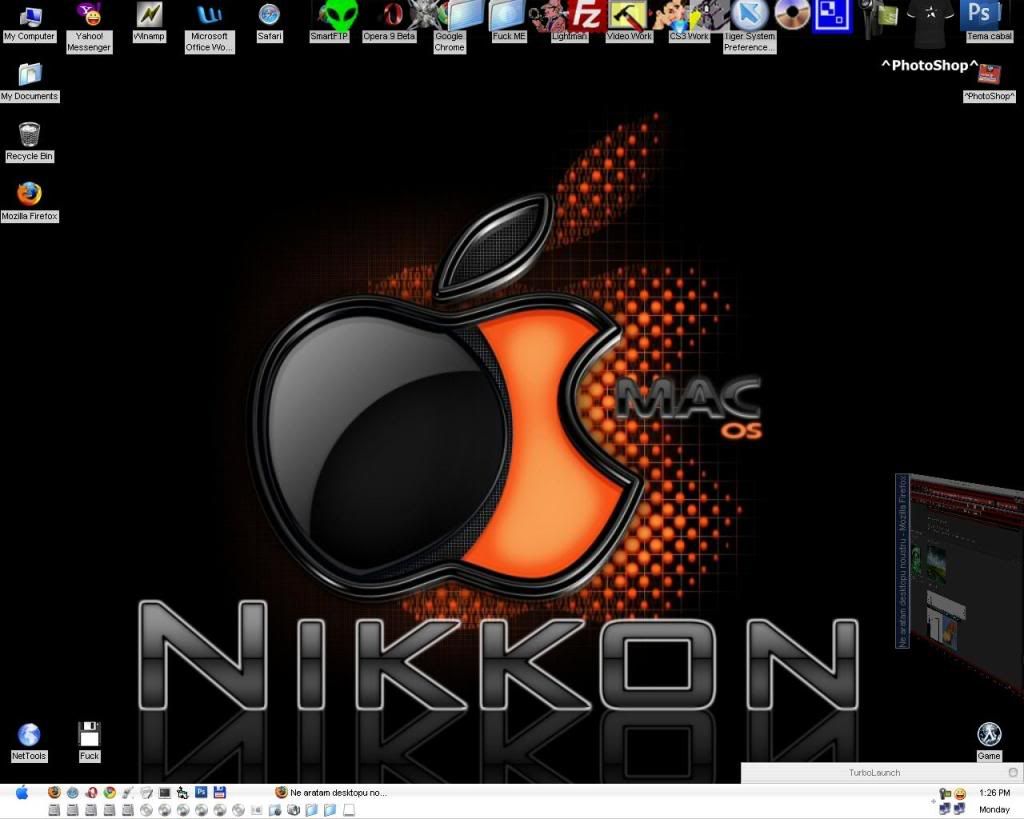The image size is (1024, 819).
Task: Click the FileZilla desktop icon
Action: (585, 14)
